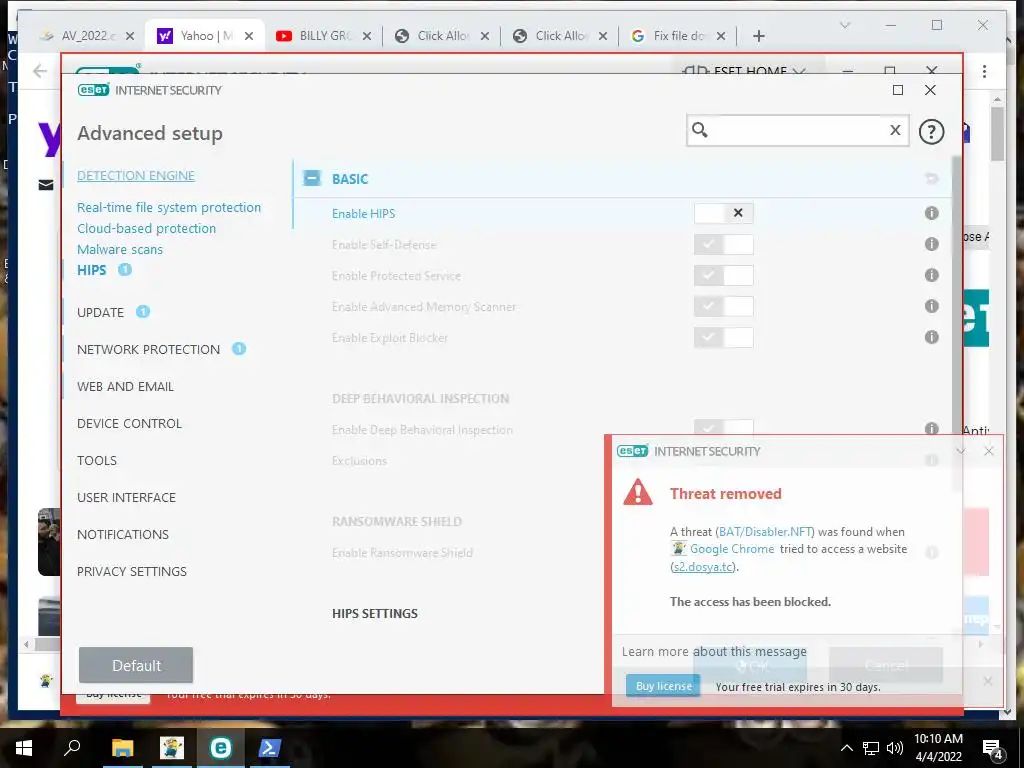
Task: Revert BASIC section settings arrow
Action: (x=931, y=178)
